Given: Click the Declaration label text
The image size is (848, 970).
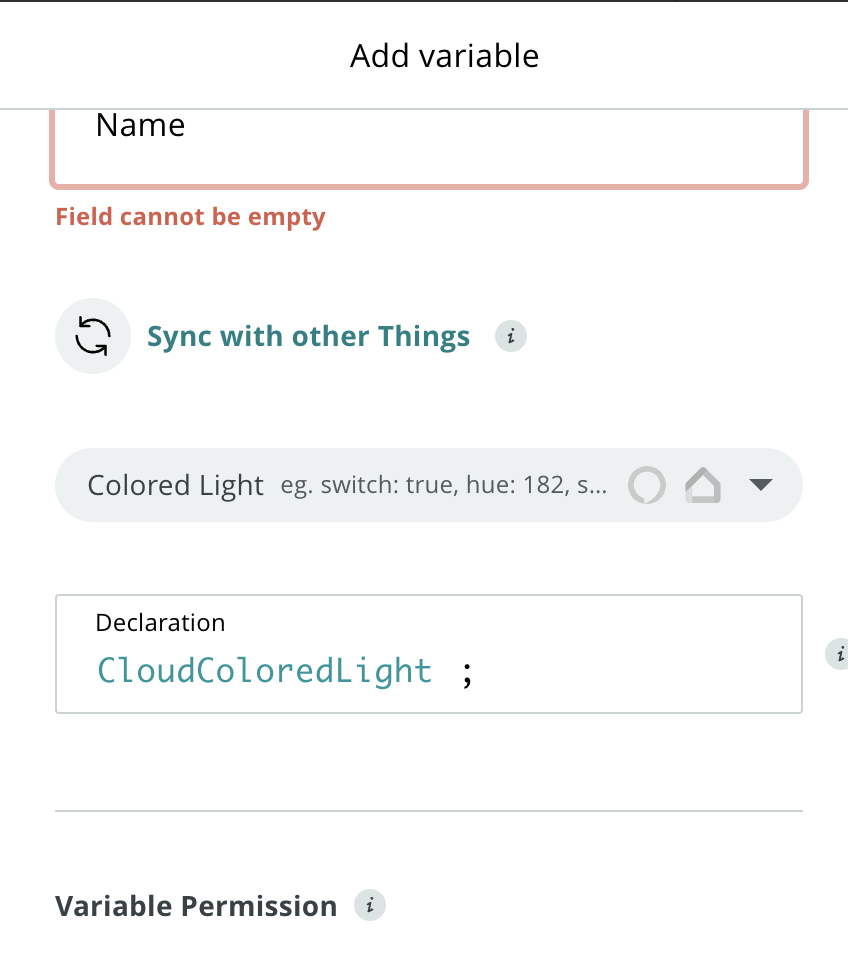Looking at the screenshot, I should coord(160,622).
